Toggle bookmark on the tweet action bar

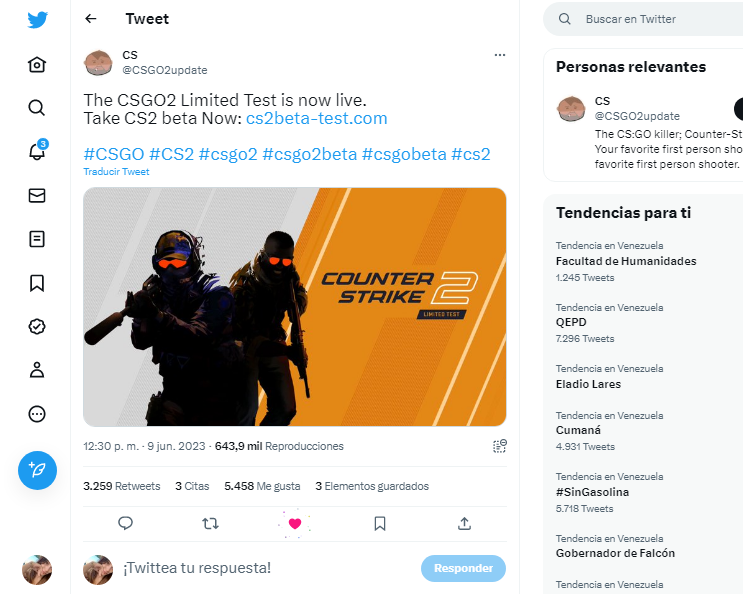(380, 523)
